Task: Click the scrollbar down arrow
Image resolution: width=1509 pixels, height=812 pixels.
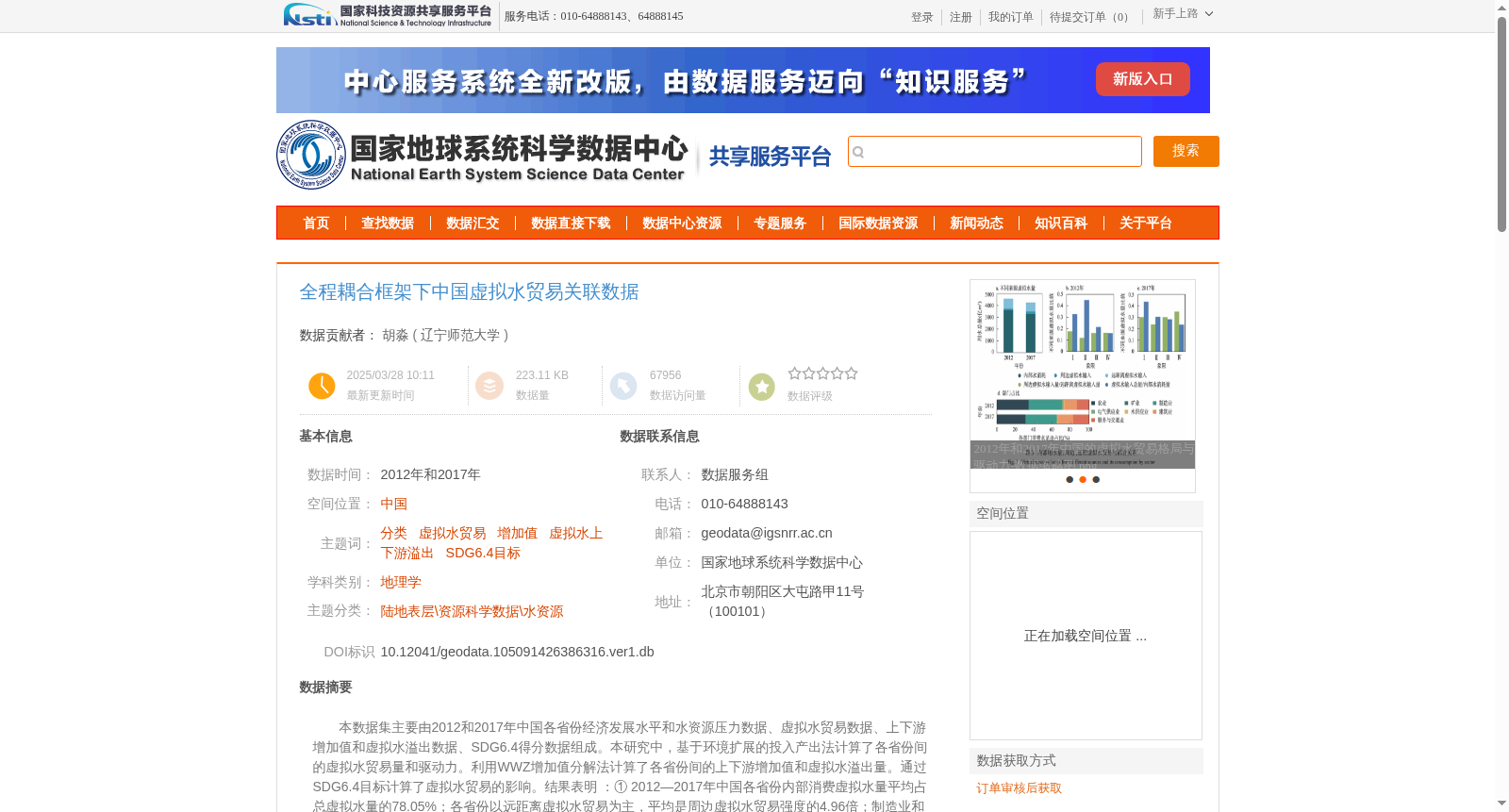Action: point(1501,804)
